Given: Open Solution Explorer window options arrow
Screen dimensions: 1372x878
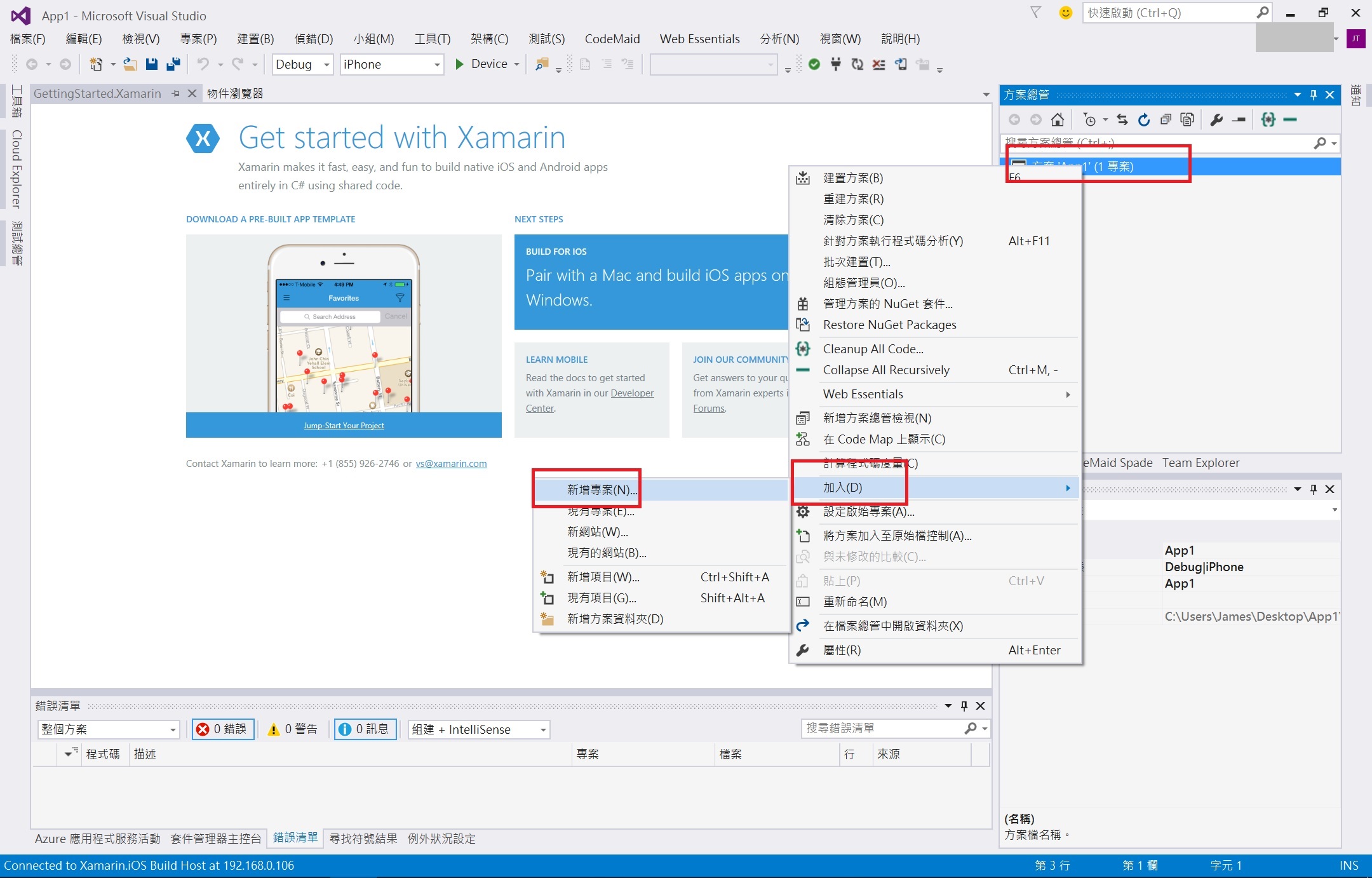Looking at the screenshot, I should pyautogui.click(x=1297, y=95).
